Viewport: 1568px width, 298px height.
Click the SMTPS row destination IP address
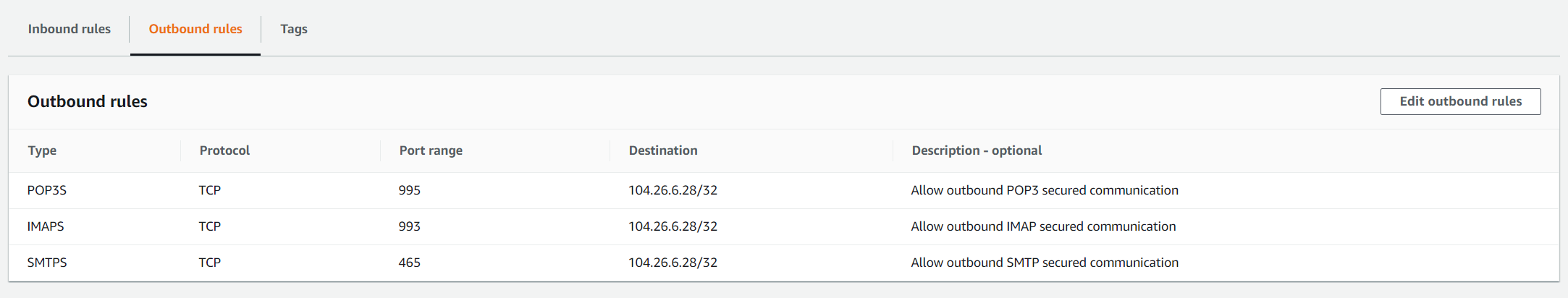[673, 263]
